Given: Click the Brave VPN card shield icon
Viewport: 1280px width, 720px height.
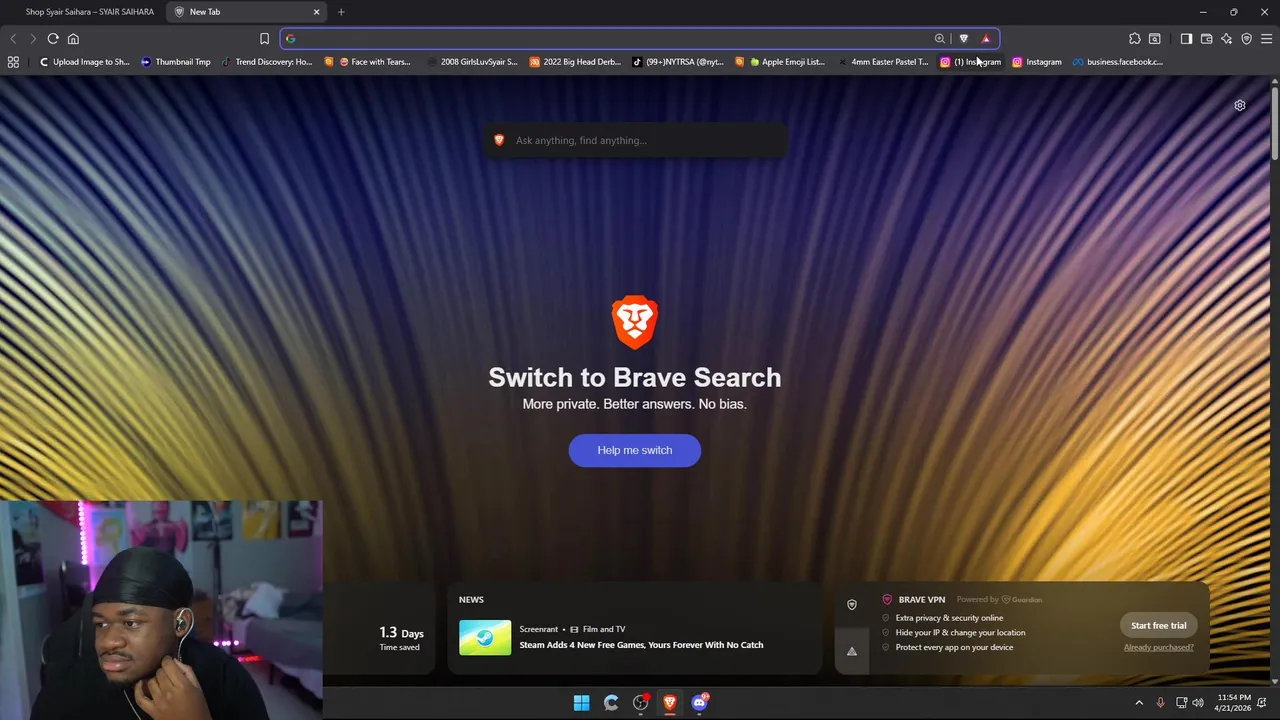Looking at the screenshot, I should click(852, 605).
